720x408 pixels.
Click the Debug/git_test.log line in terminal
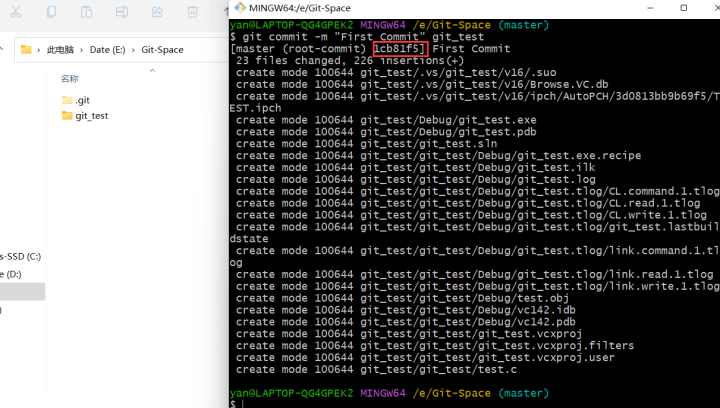pos(416,180)
